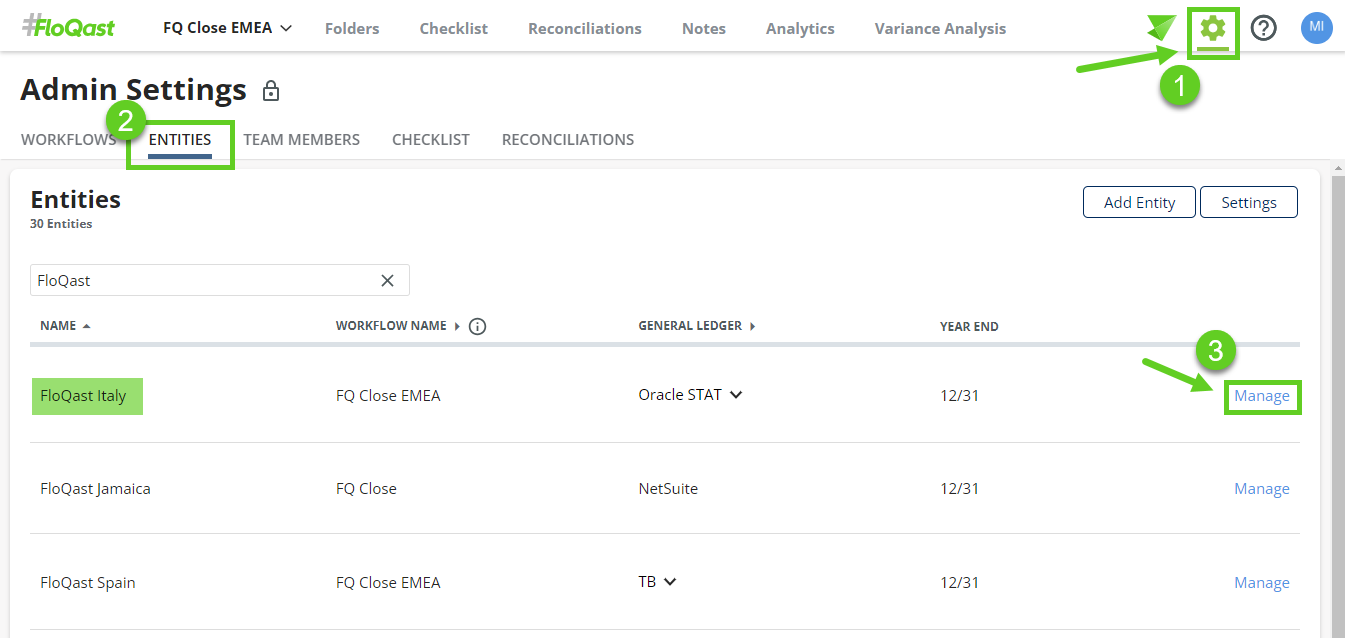The height and width of the screenshot is (638, 1345).
Task: Click FQ Close workflow in Jamaica row
Action: point(366,489)
